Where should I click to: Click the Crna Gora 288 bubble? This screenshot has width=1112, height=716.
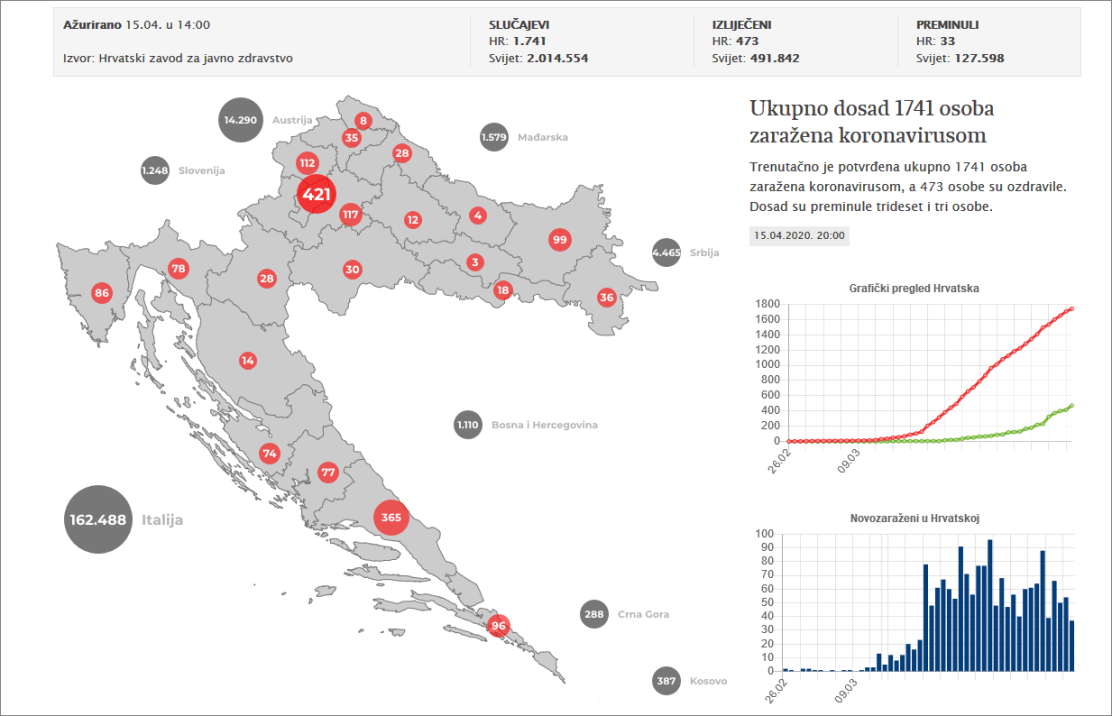[594, 614]
